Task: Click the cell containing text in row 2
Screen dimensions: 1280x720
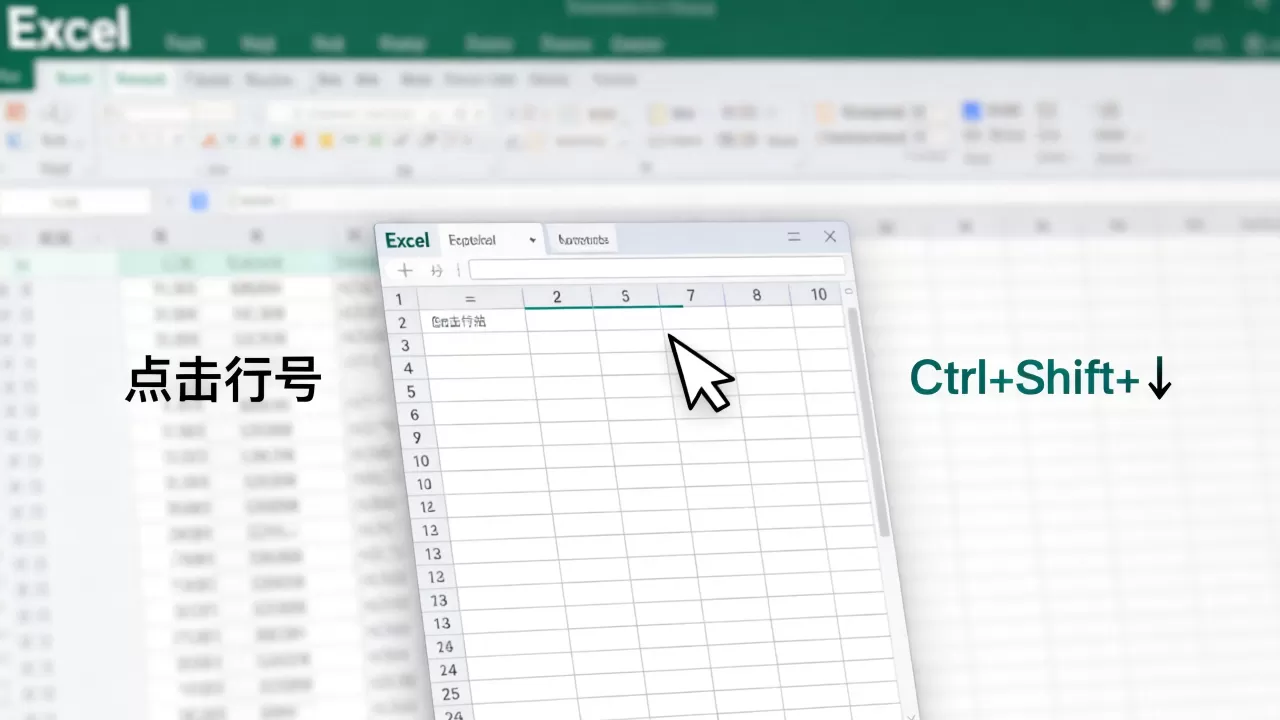Action: [474, 322]
